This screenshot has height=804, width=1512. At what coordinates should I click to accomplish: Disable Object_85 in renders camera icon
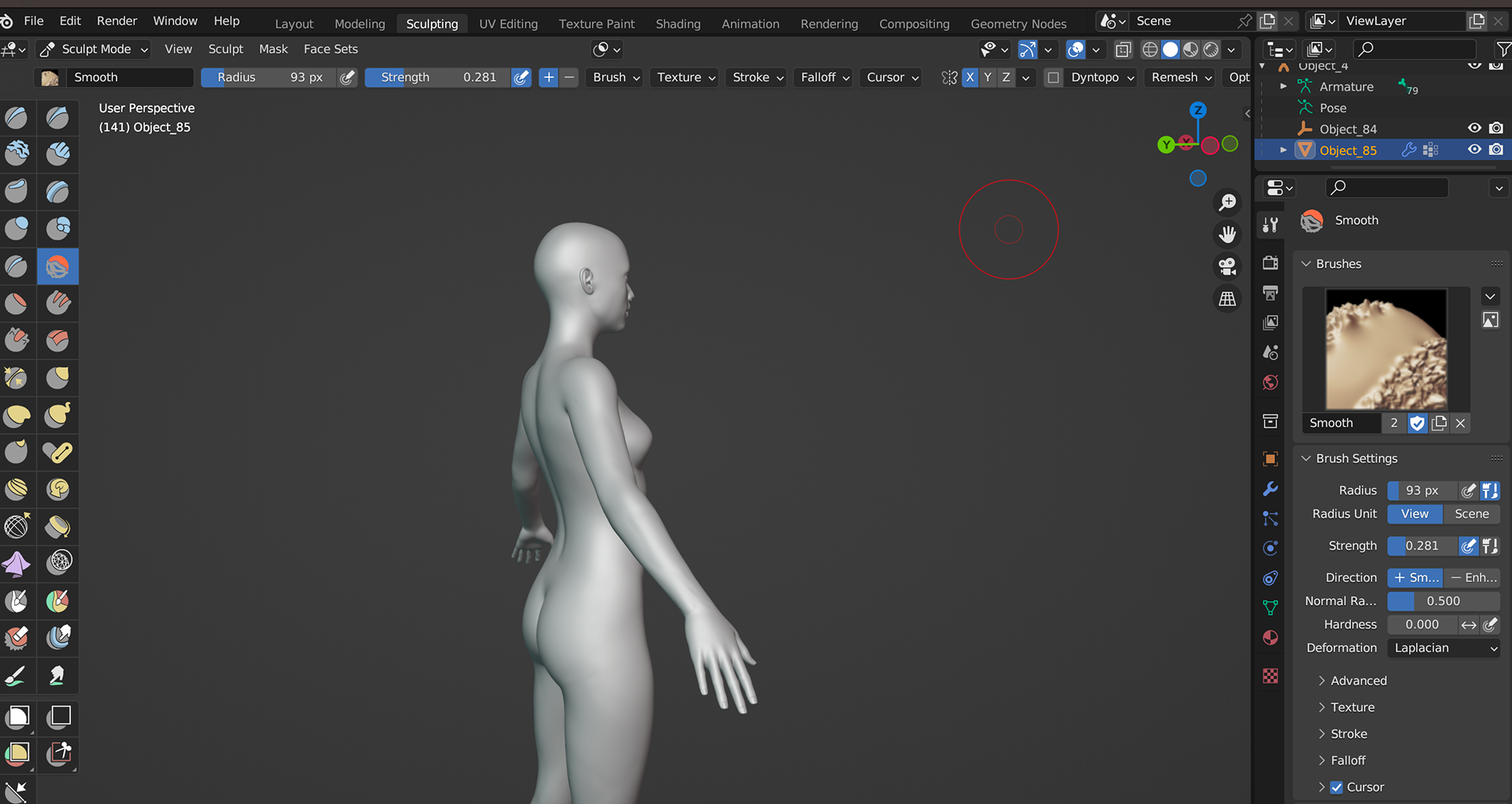1496,150
